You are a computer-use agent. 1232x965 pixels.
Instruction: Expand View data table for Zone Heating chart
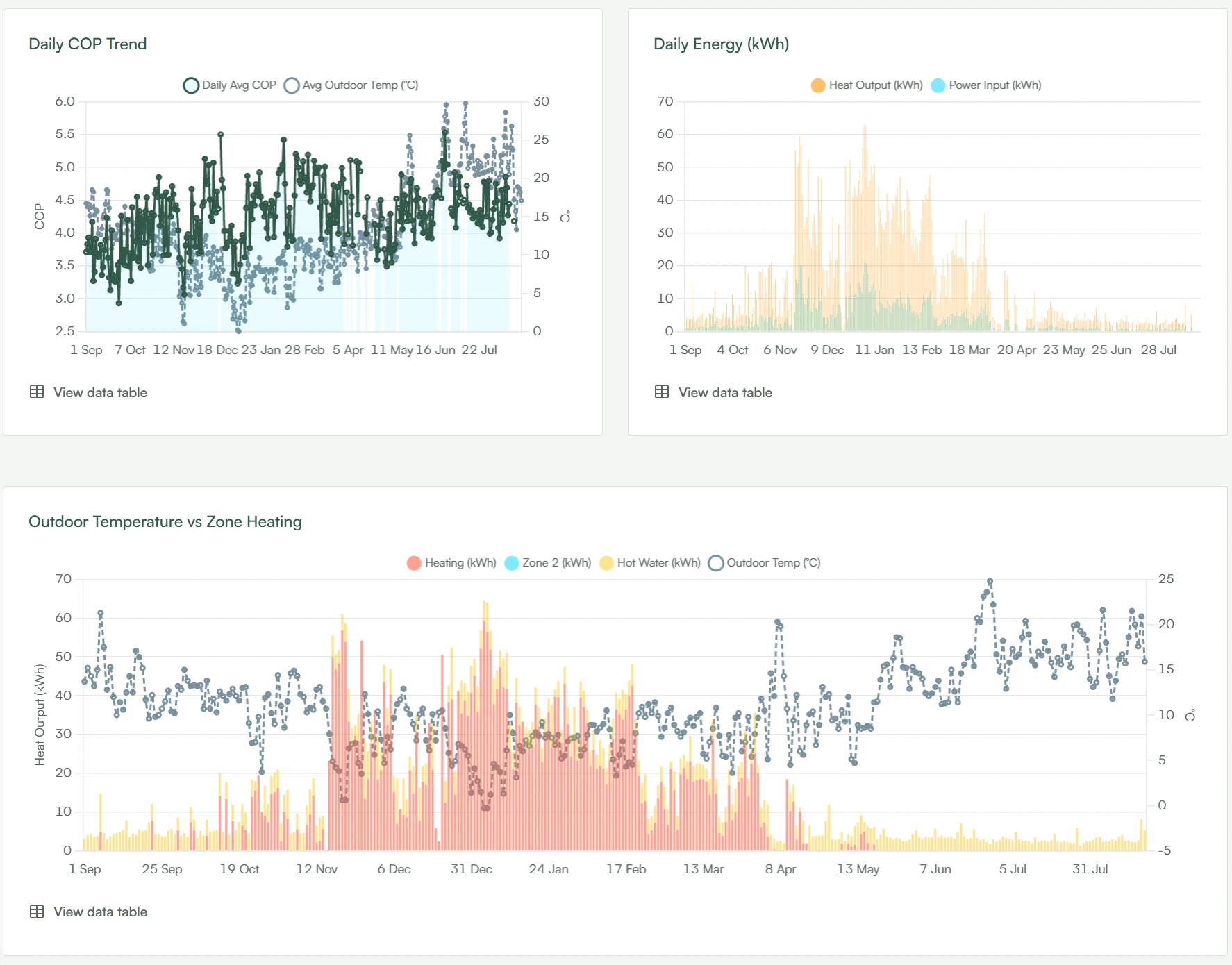100,912
